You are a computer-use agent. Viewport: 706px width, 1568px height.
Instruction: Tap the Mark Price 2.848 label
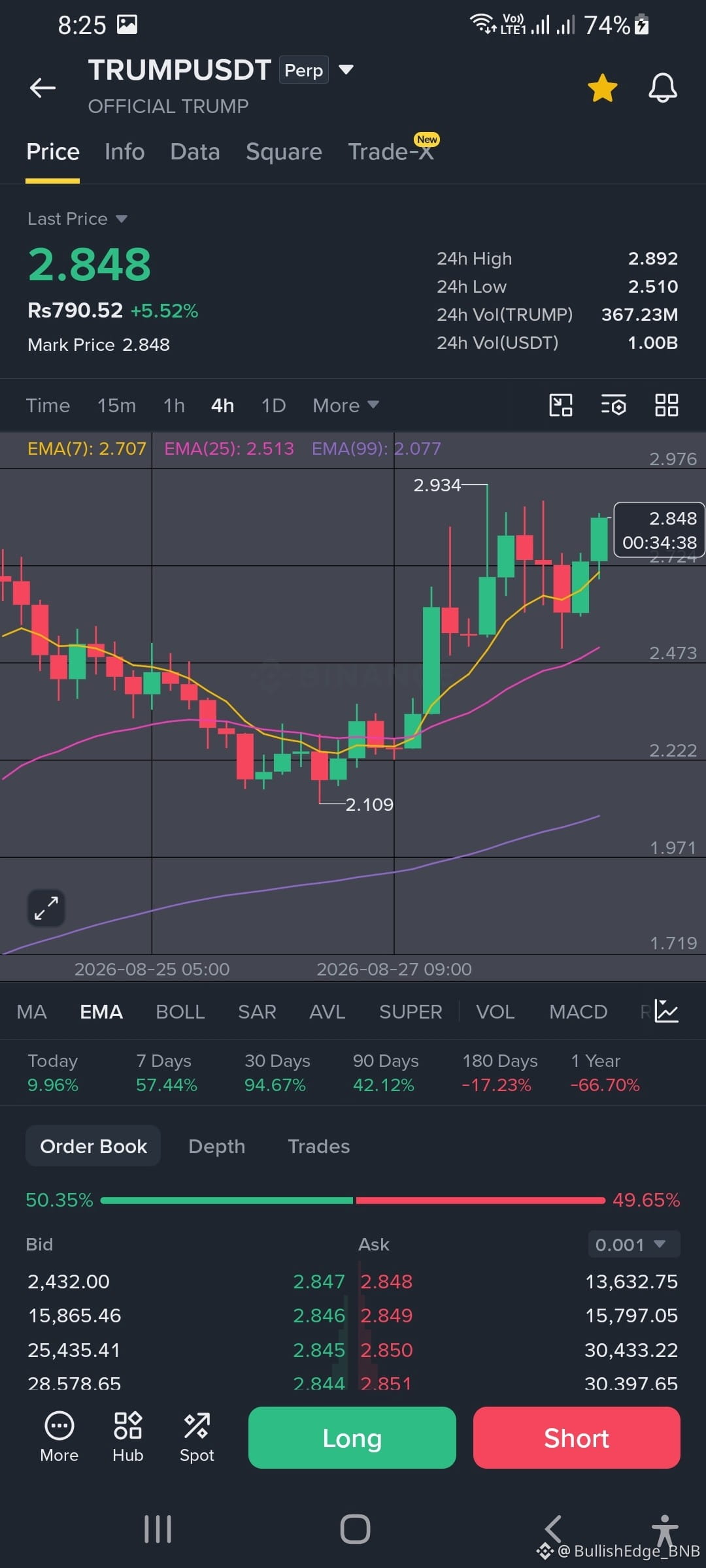click(99, 345)
